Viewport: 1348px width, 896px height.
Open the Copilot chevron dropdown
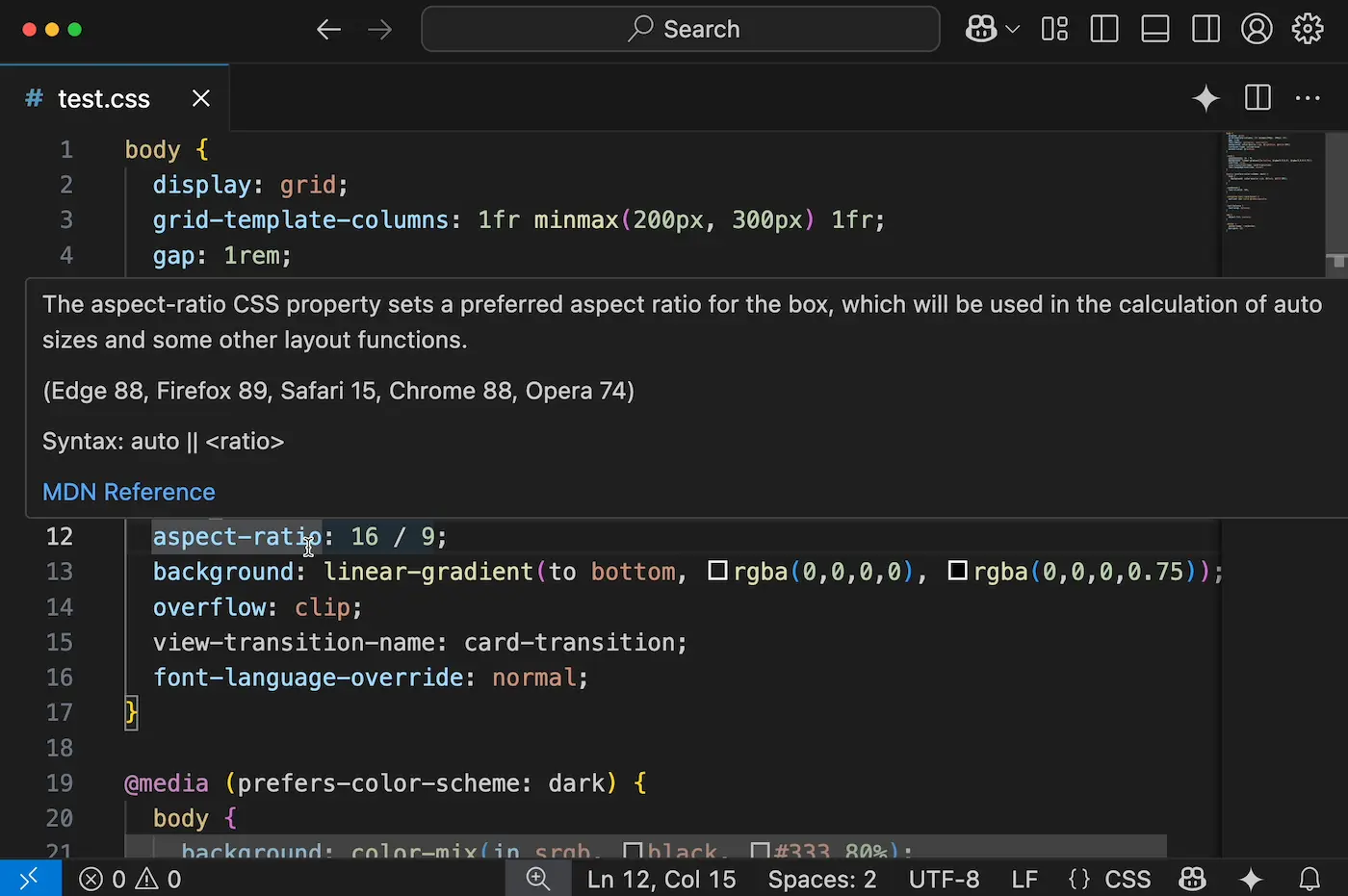pyautogui.click(x=1012, y=29)
